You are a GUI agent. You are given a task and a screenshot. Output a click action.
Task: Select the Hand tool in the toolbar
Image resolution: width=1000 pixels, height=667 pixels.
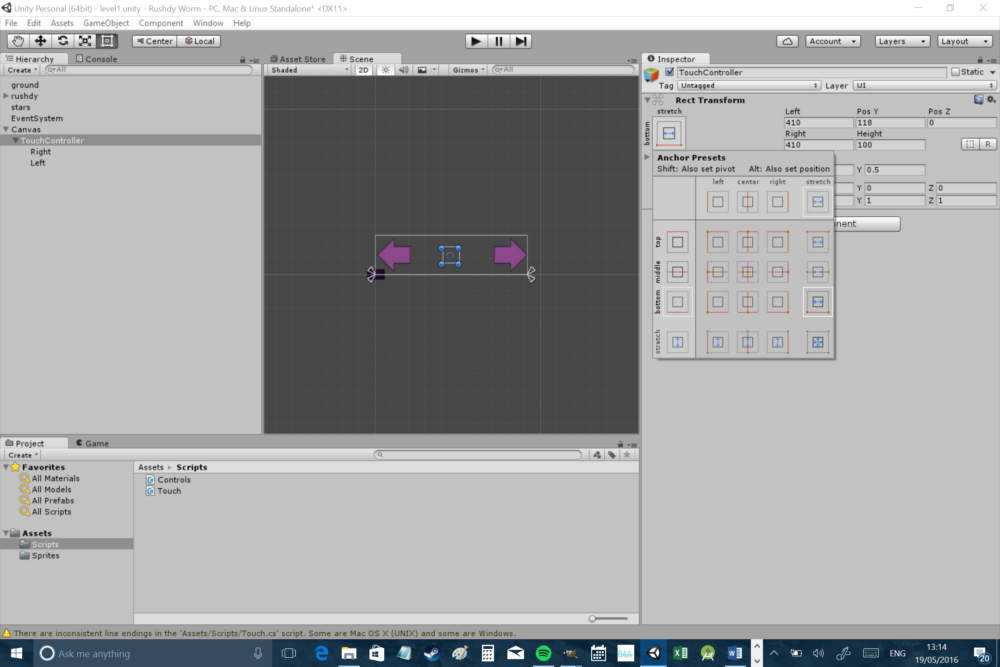click(x=17, y=41)
